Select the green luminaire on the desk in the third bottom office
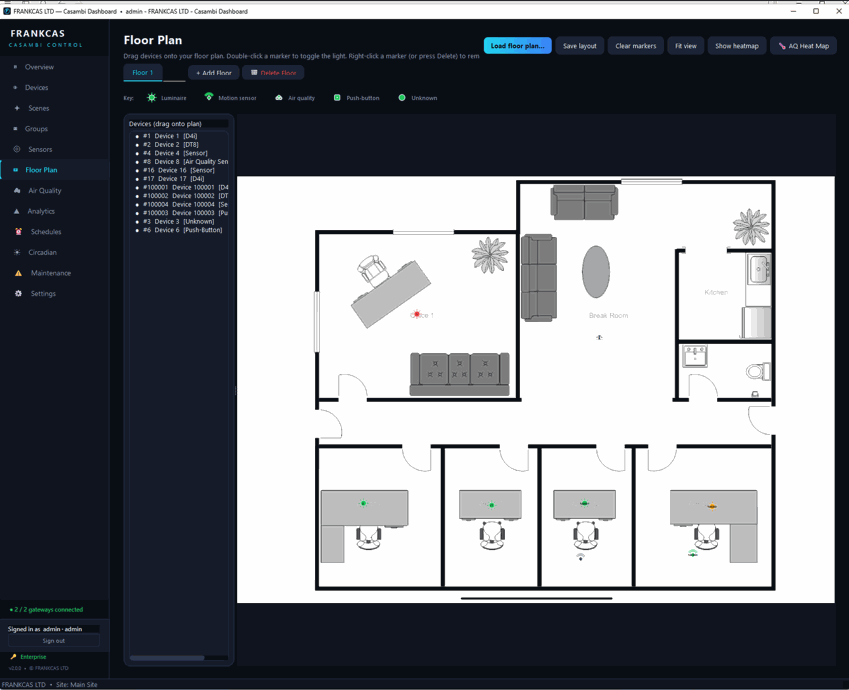Screen dimensions: 849x690 [584, 503]
